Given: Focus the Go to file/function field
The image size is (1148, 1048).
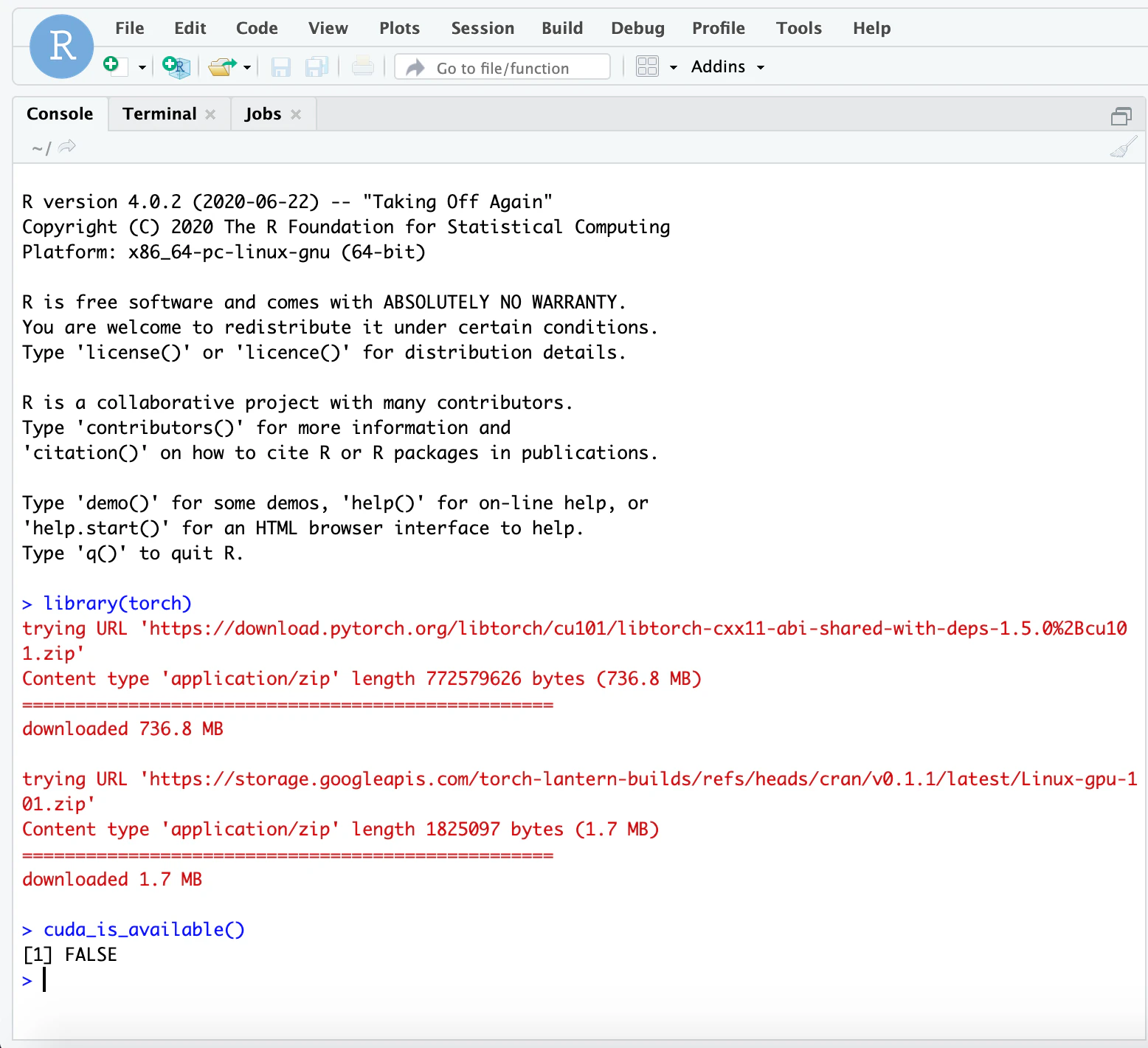Looking at the screenshot, I should pyautogui.click(x=502, y=67).
